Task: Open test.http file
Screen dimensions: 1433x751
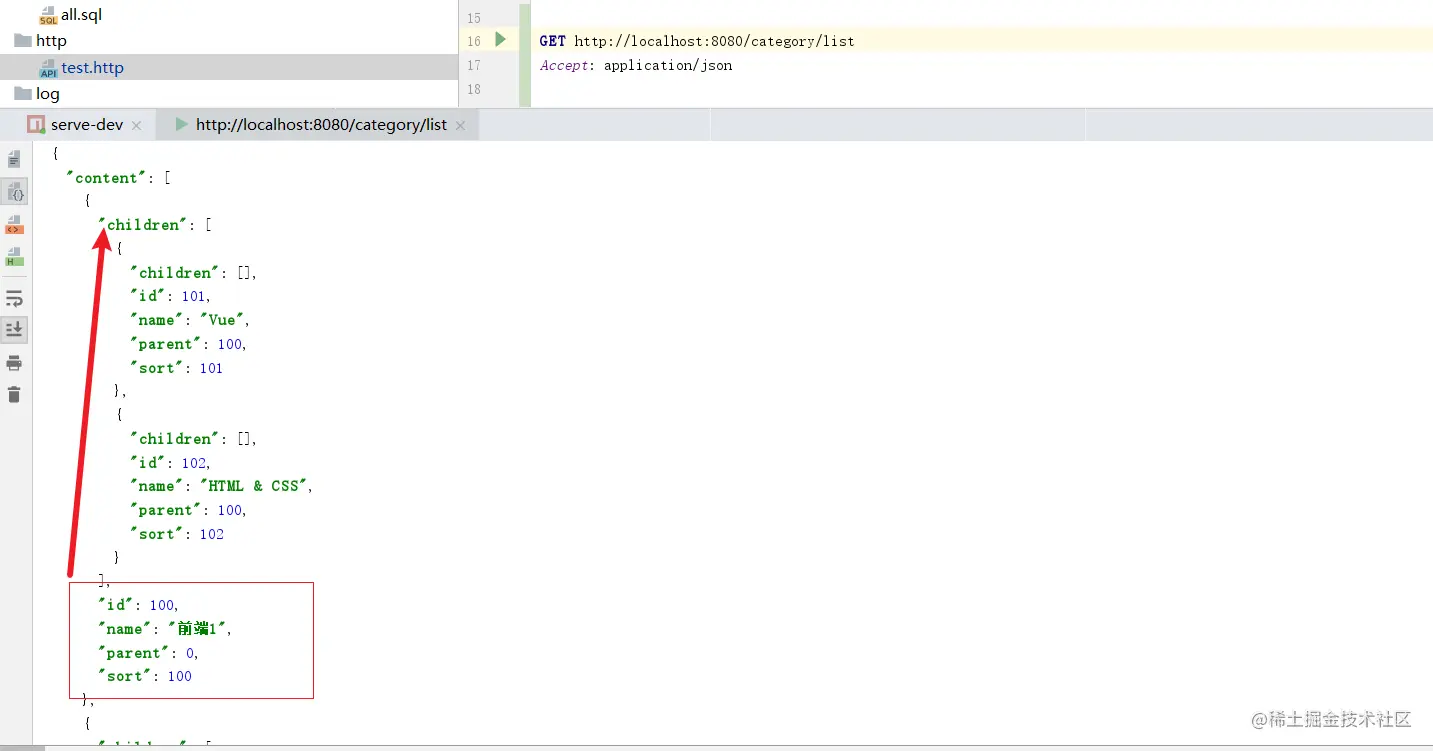Action: coord(92,68)
